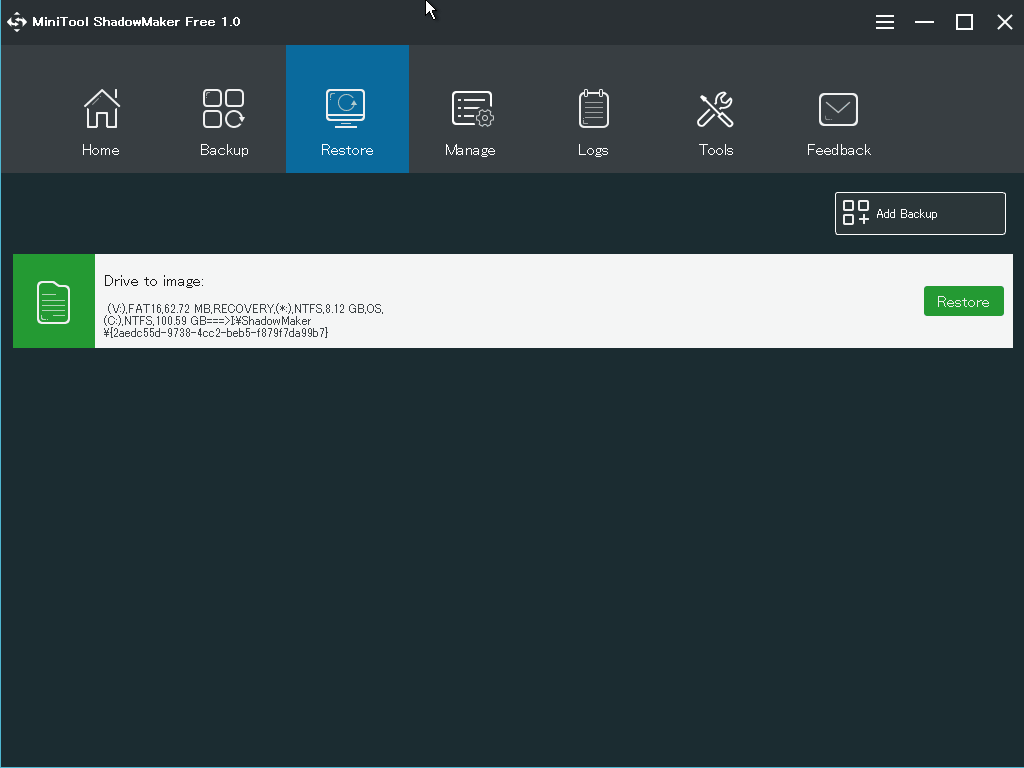
Task: Maximize the ShadowMaker window
Action: (x=965, y=22)
